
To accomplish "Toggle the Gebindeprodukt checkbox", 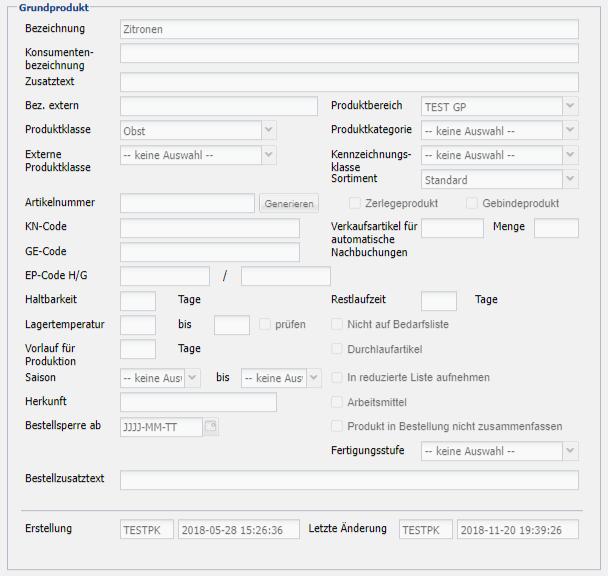I will 472,203.
